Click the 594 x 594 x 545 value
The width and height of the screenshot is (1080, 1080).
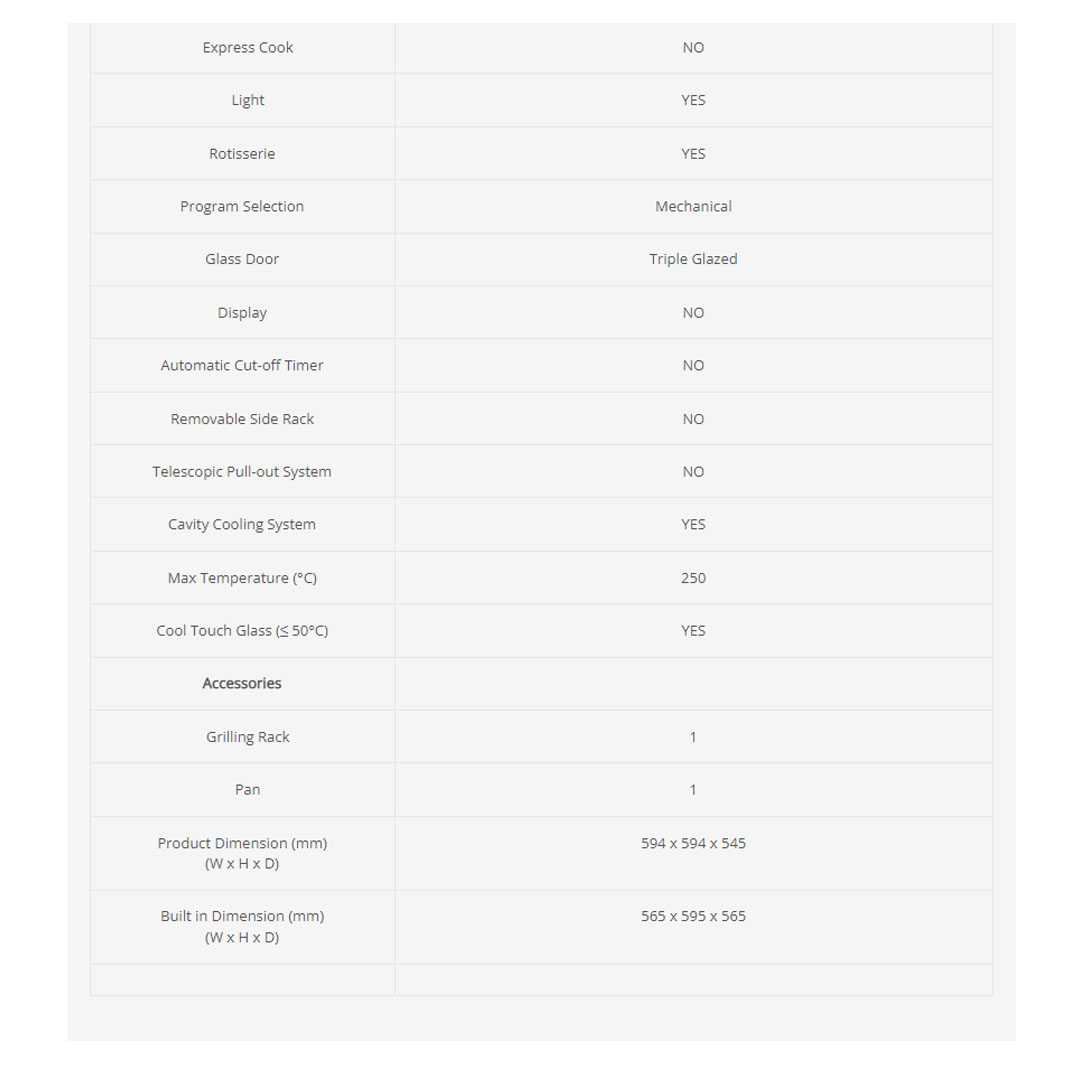693,843
